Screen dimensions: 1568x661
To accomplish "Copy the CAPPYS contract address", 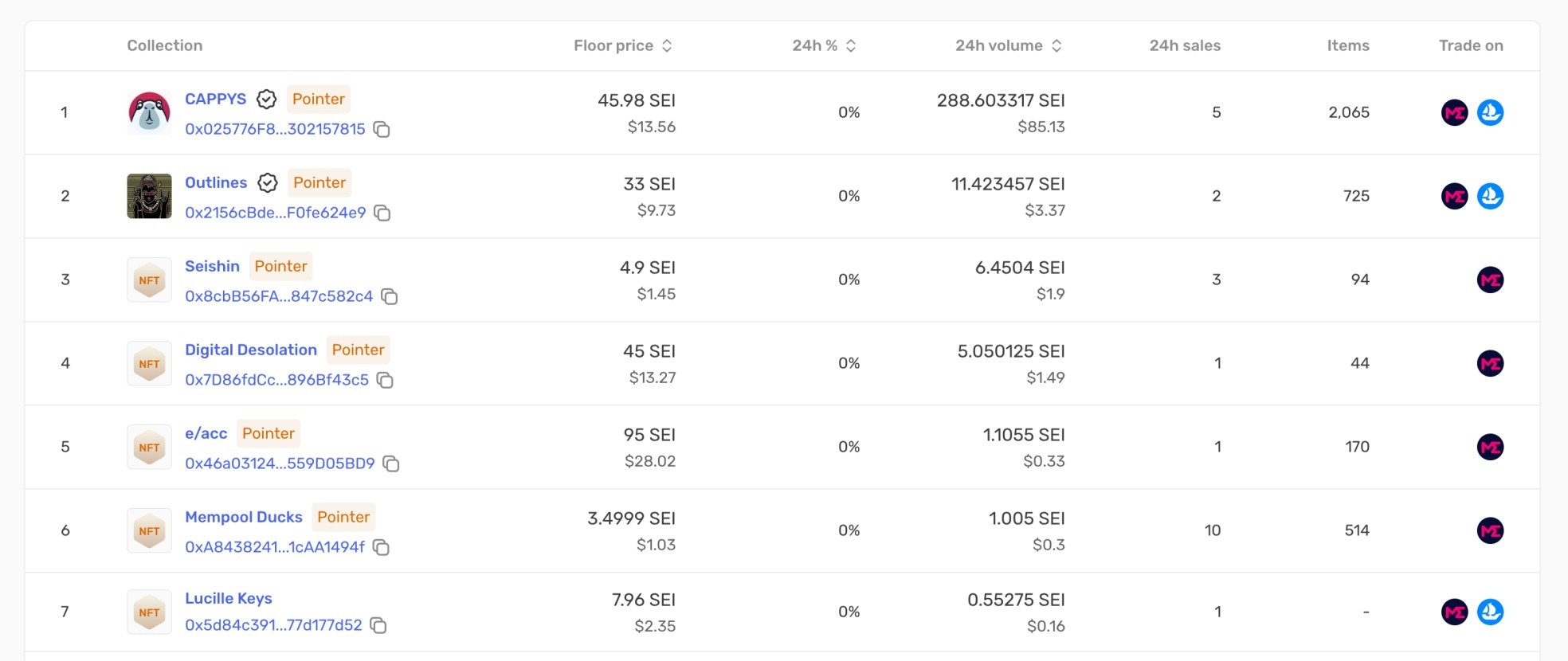I will (x=382, y=129).
